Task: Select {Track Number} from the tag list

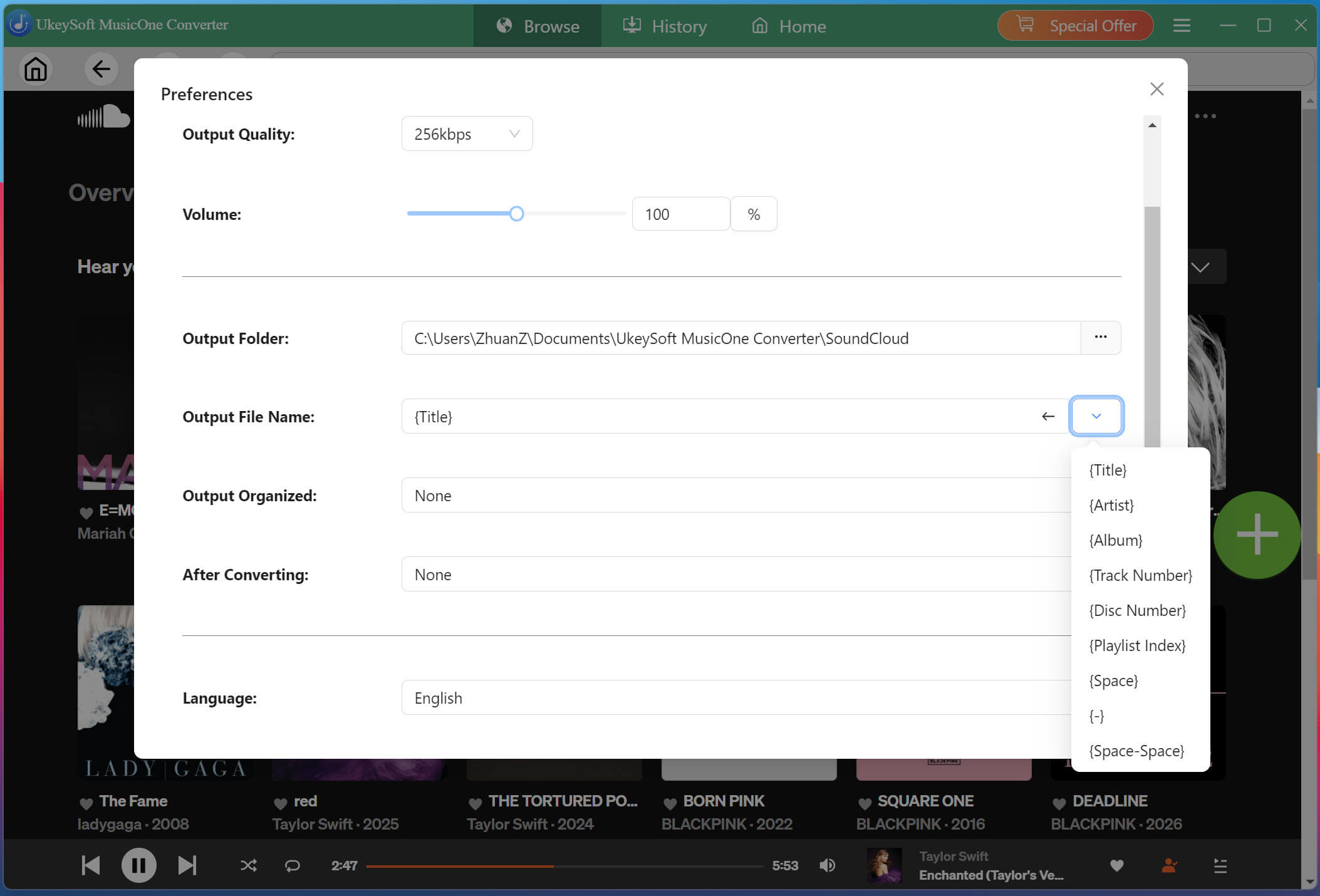Action: [x=1140, y=575]
